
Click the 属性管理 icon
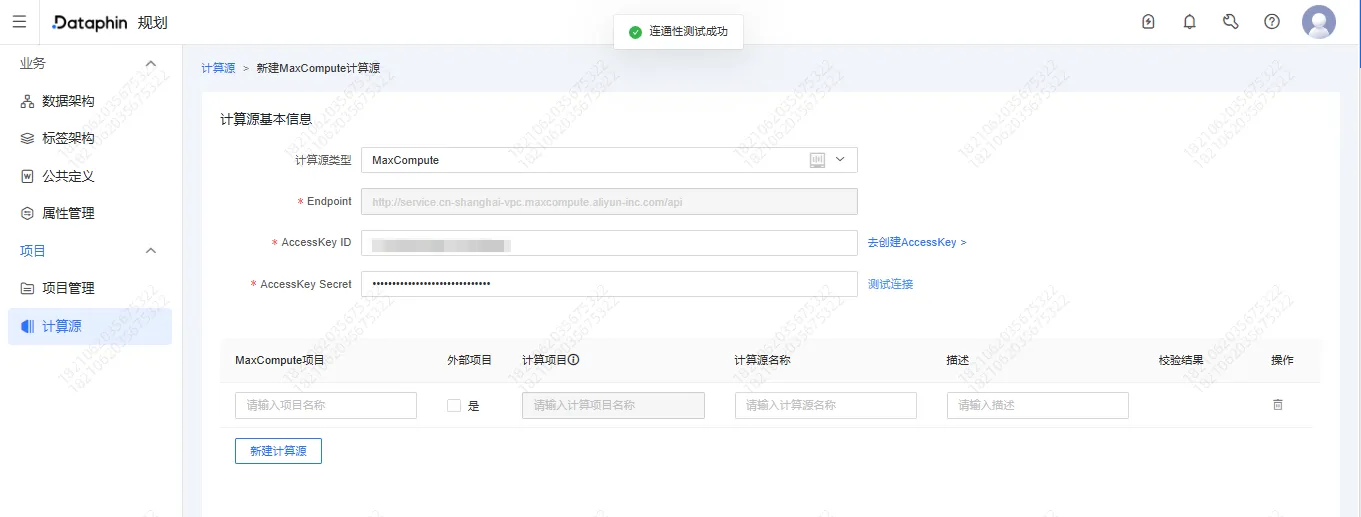click(x=27, y=213)
